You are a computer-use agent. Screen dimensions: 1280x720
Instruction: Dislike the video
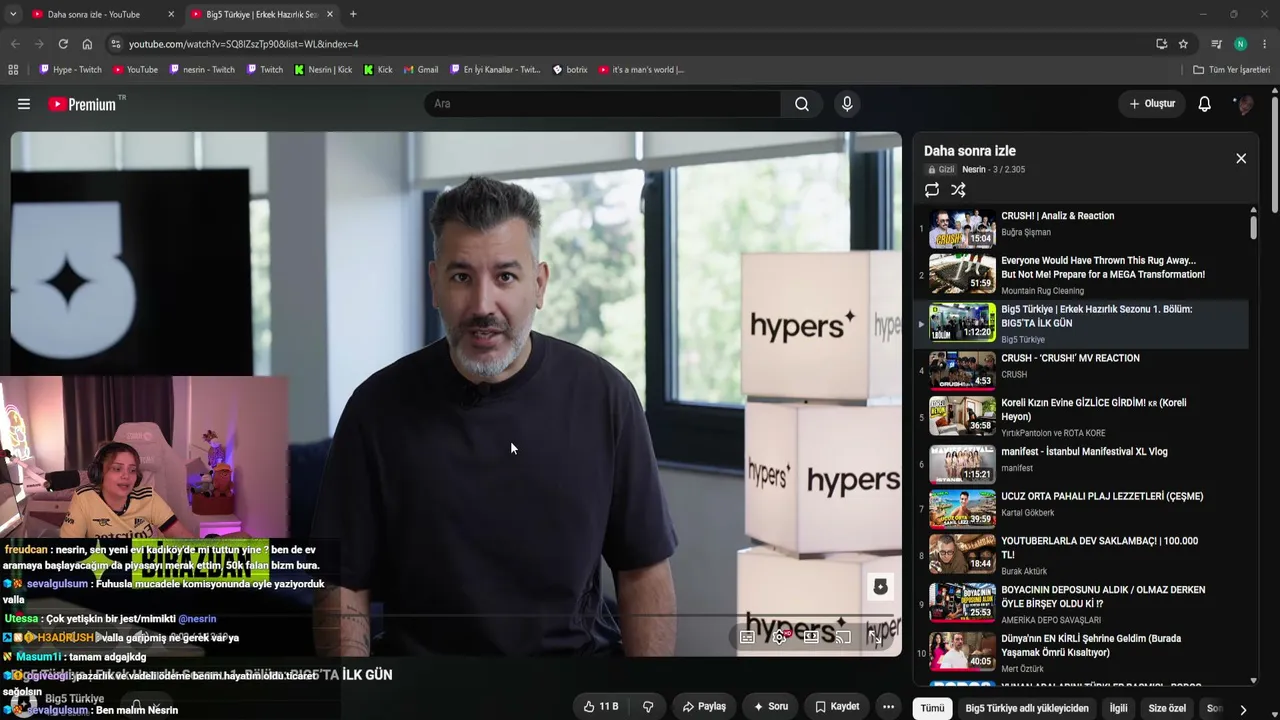648,706
